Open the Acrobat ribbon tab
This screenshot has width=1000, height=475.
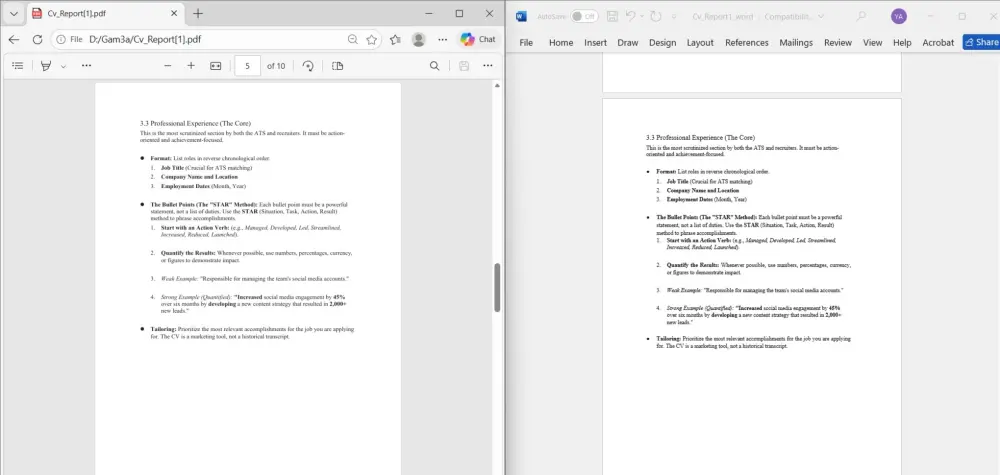point(938,43)
